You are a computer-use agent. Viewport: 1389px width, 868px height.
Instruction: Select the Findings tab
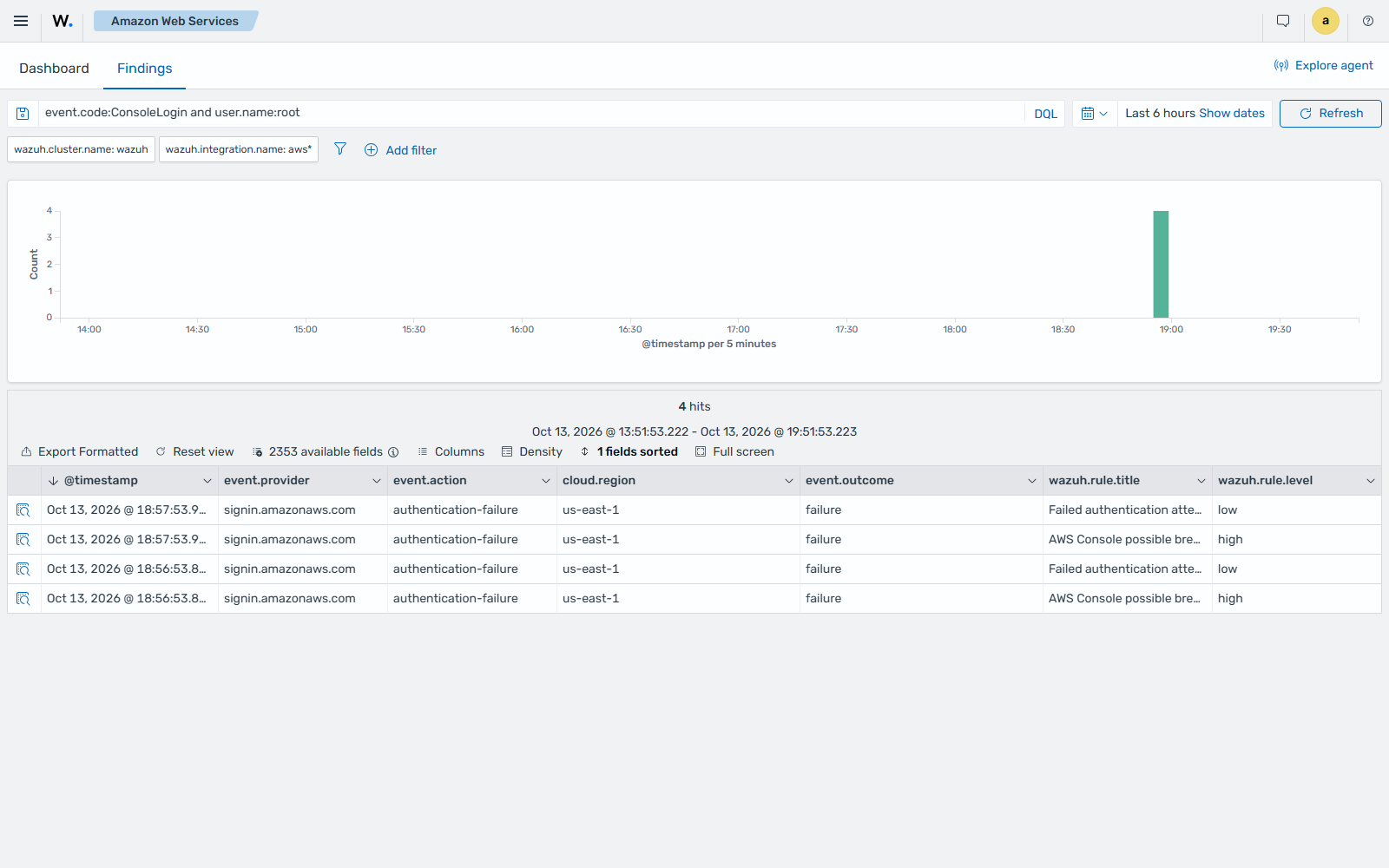[x=144, y=69]
